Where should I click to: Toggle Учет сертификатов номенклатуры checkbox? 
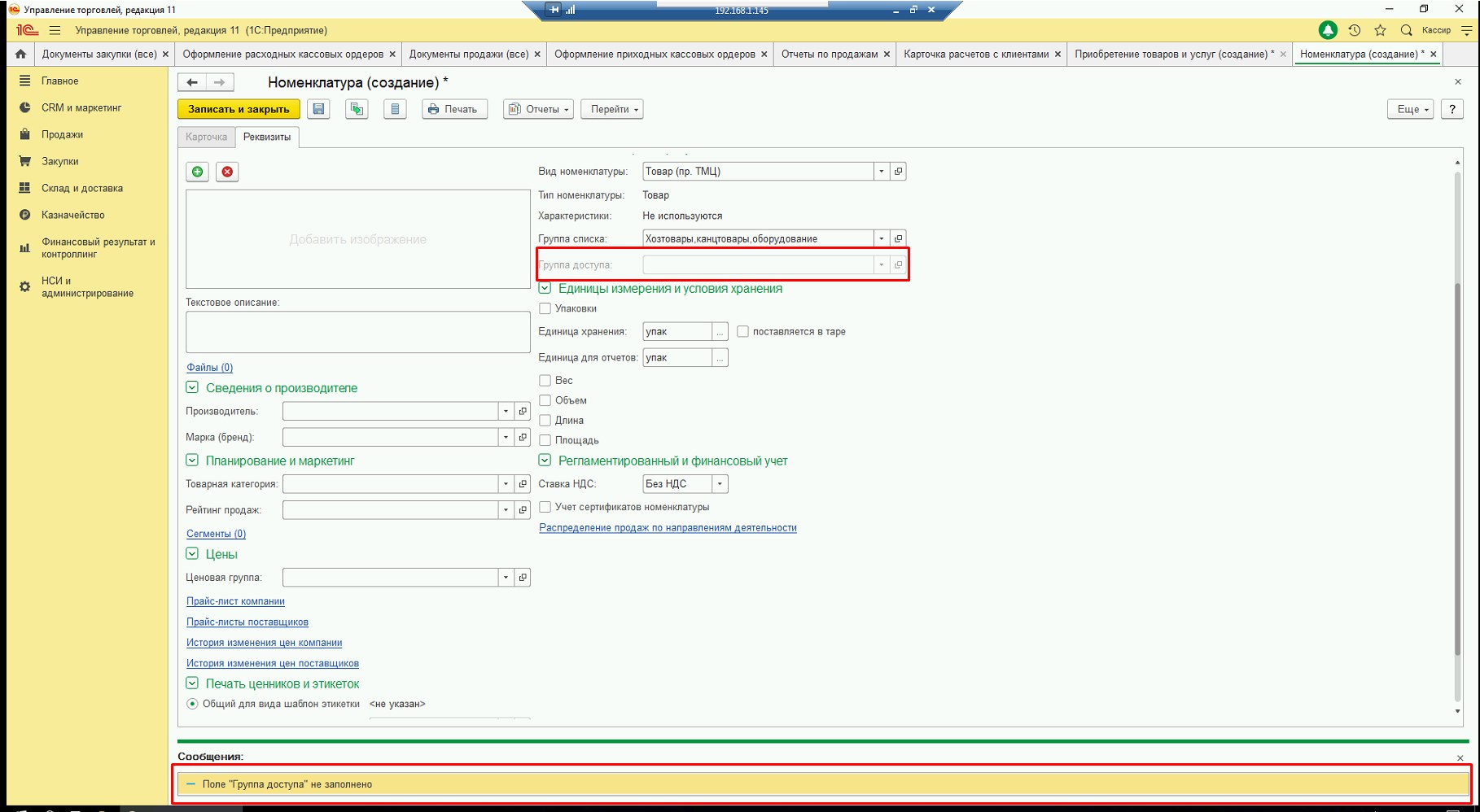click(545, 507)
